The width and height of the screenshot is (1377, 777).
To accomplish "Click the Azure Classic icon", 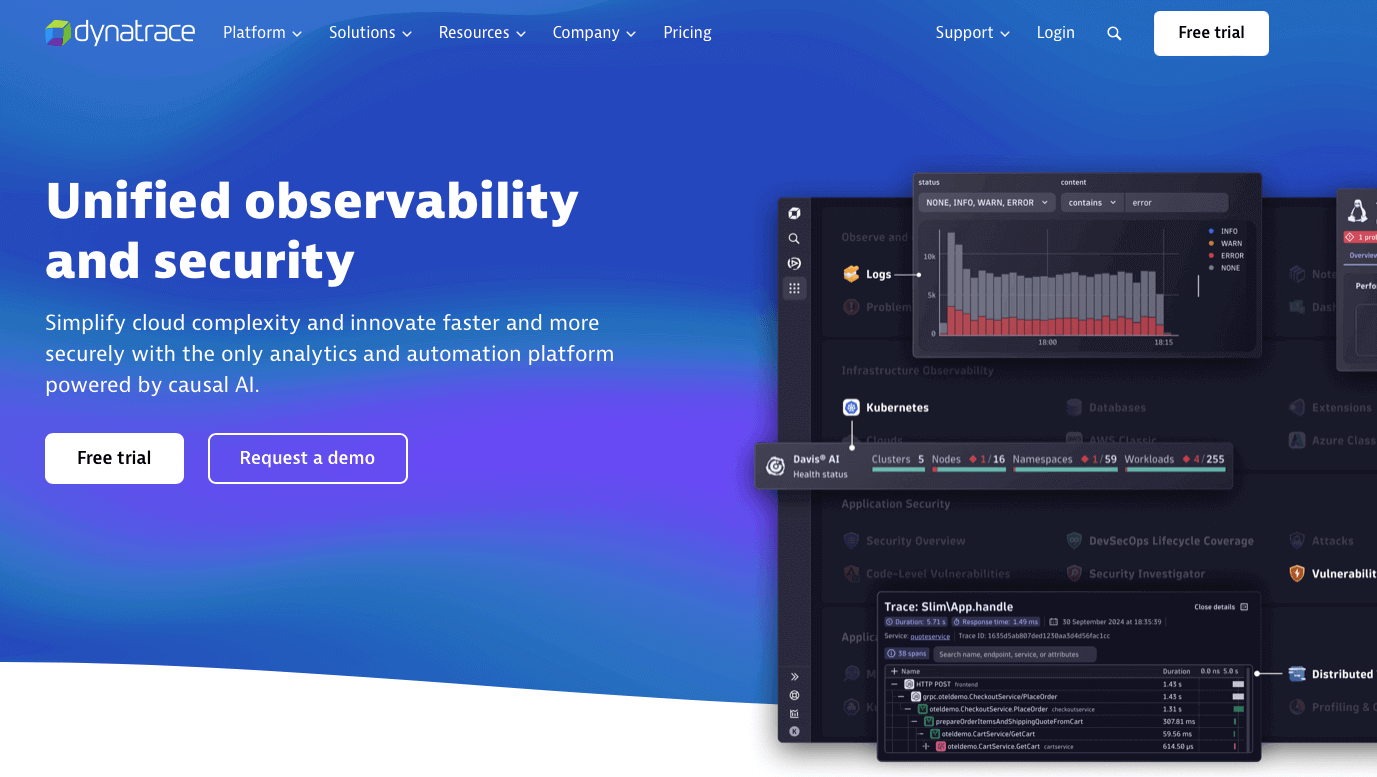I will (1297, 440).
